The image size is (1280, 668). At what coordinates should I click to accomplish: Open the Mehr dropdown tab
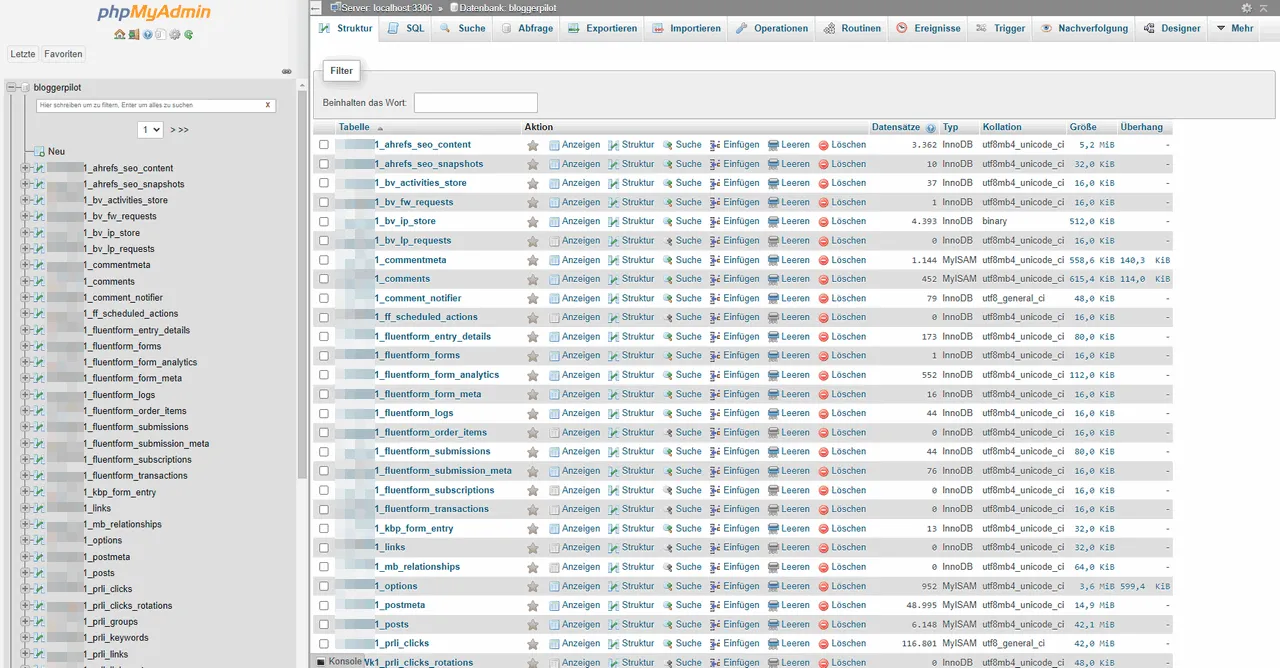click(x=1235, y=28)
